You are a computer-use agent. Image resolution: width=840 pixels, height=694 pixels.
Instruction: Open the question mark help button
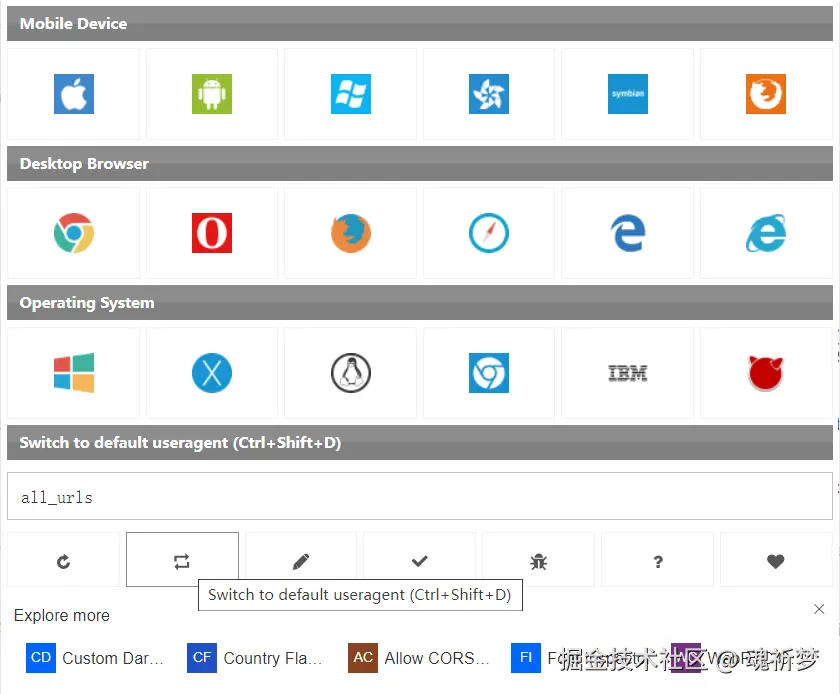point(657,561)
